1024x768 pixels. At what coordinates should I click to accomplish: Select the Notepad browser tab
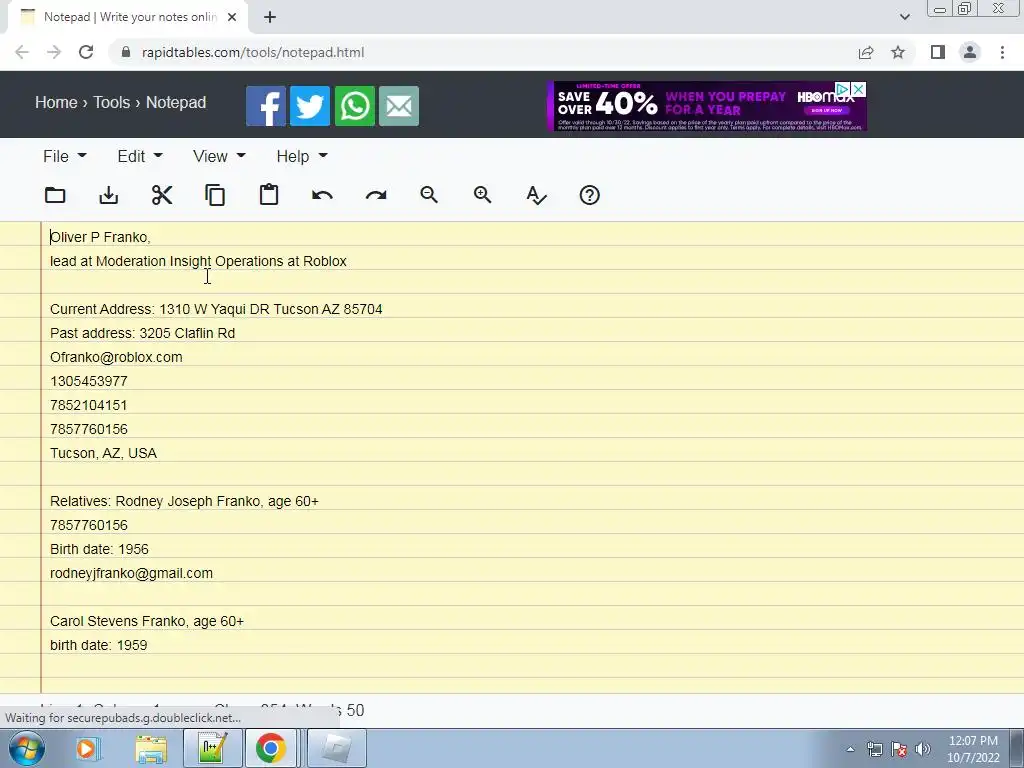click(128, 17)
